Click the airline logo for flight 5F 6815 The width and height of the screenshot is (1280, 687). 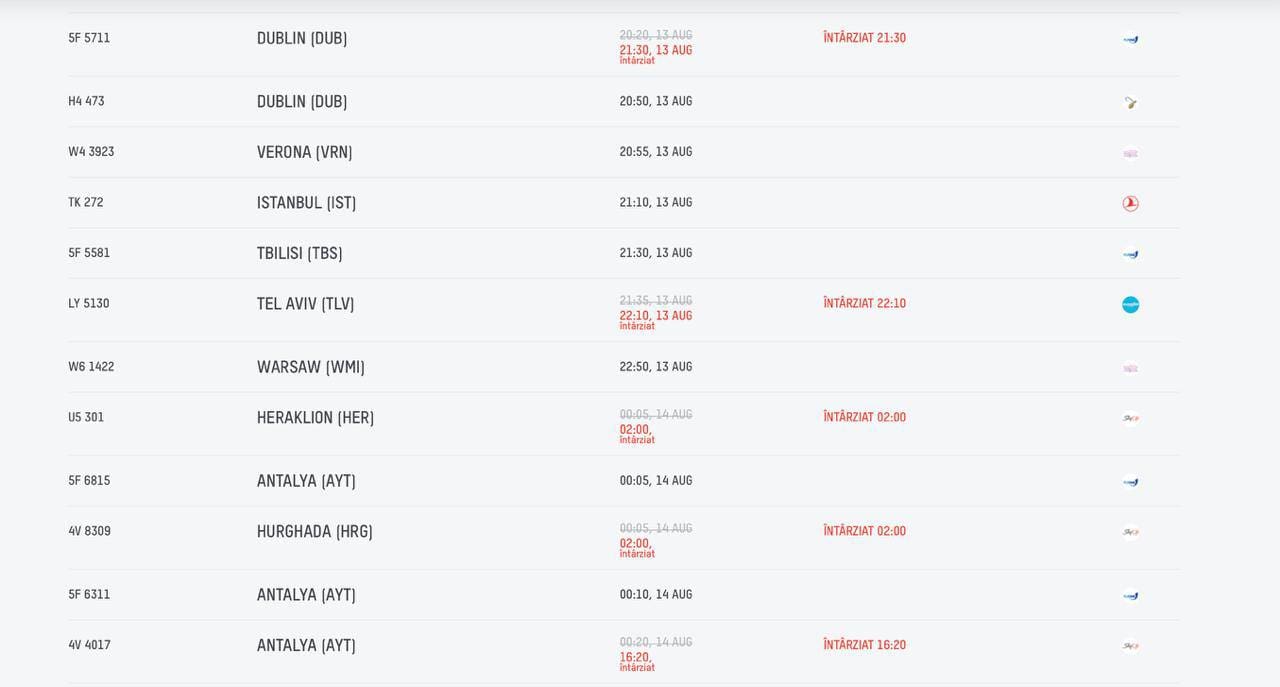click(1130, 482)
